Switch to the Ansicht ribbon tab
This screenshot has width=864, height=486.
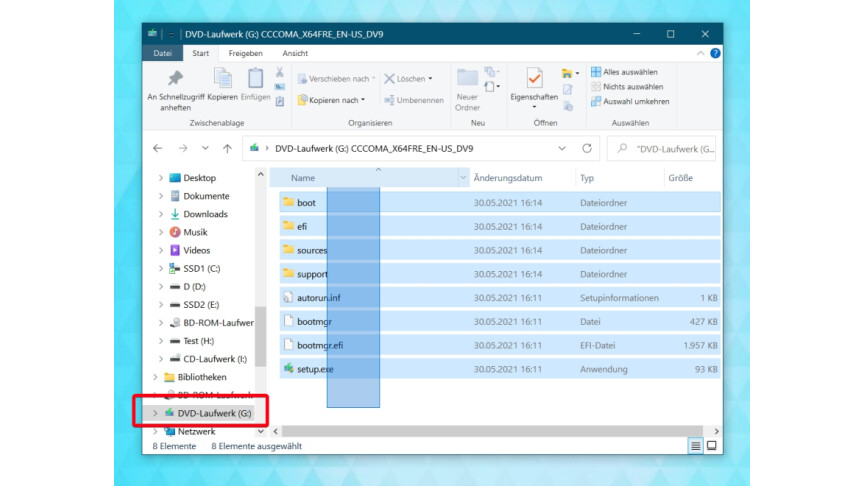[295, 53]
